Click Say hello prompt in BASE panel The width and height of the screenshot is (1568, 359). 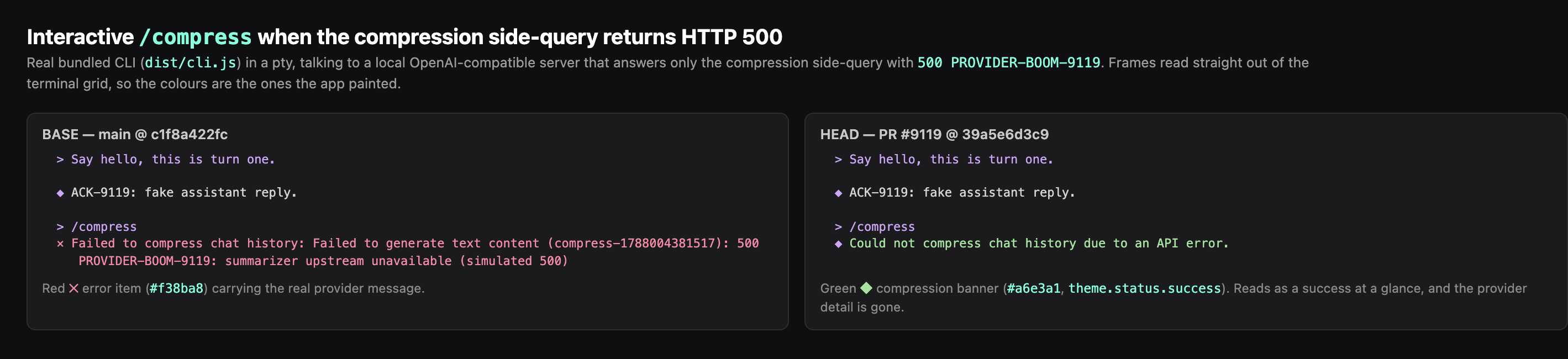[173, 160]
